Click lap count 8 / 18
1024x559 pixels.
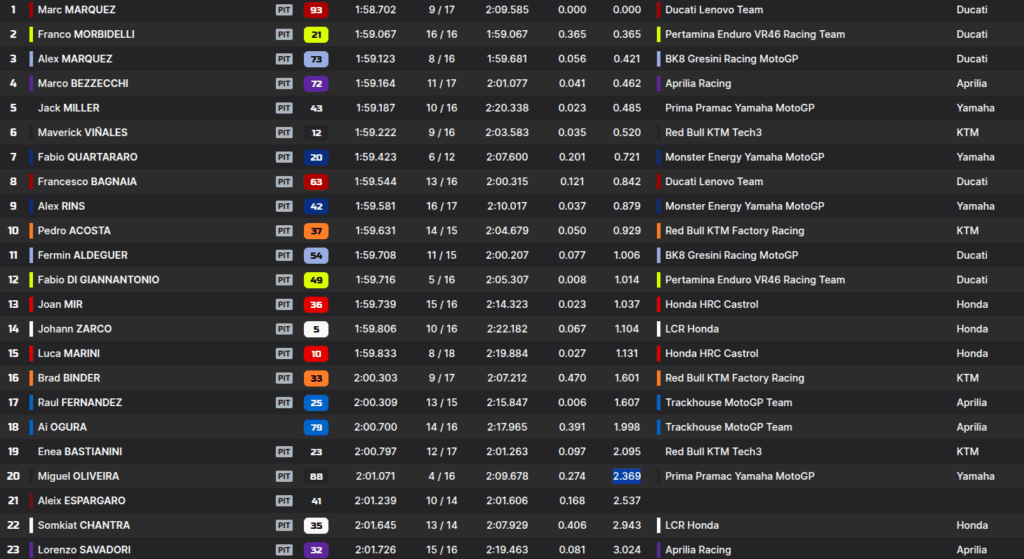(441, 353)
